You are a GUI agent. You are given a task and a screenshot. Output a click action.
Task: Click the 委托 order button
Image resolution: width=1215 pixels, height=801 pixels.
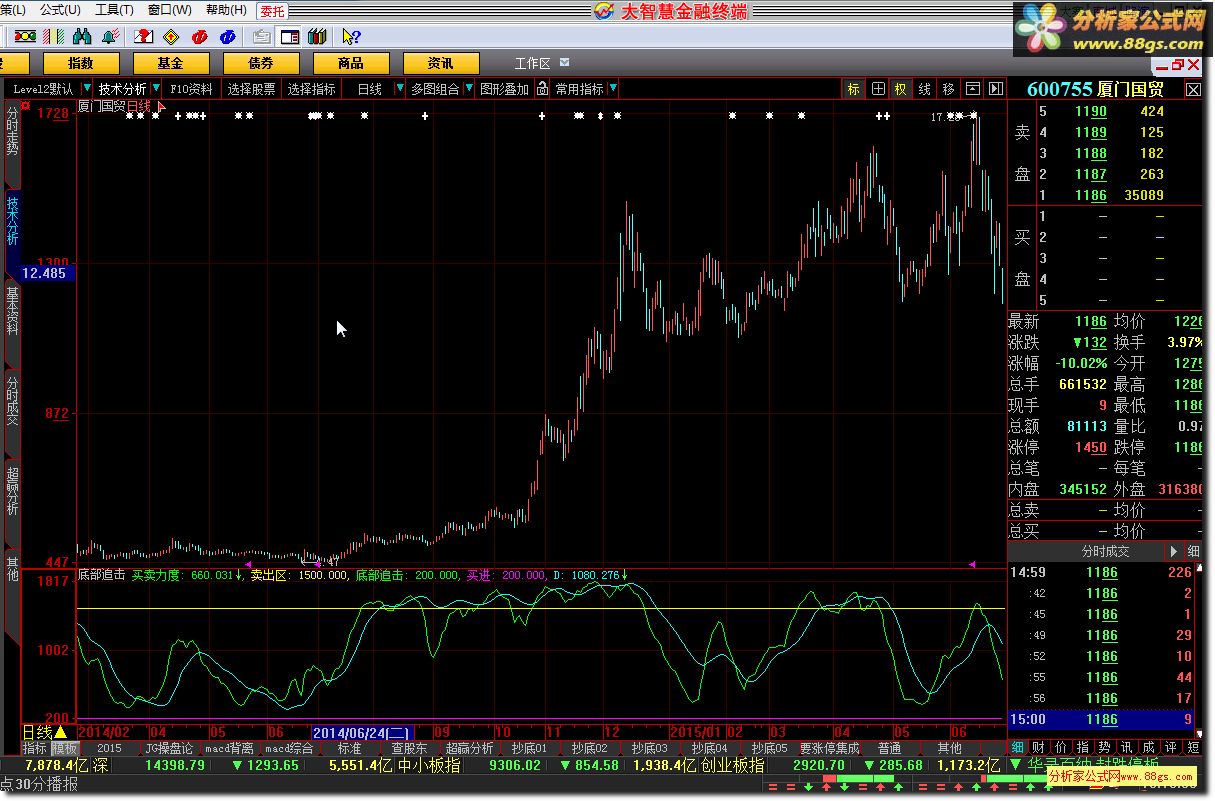point(272,11)
